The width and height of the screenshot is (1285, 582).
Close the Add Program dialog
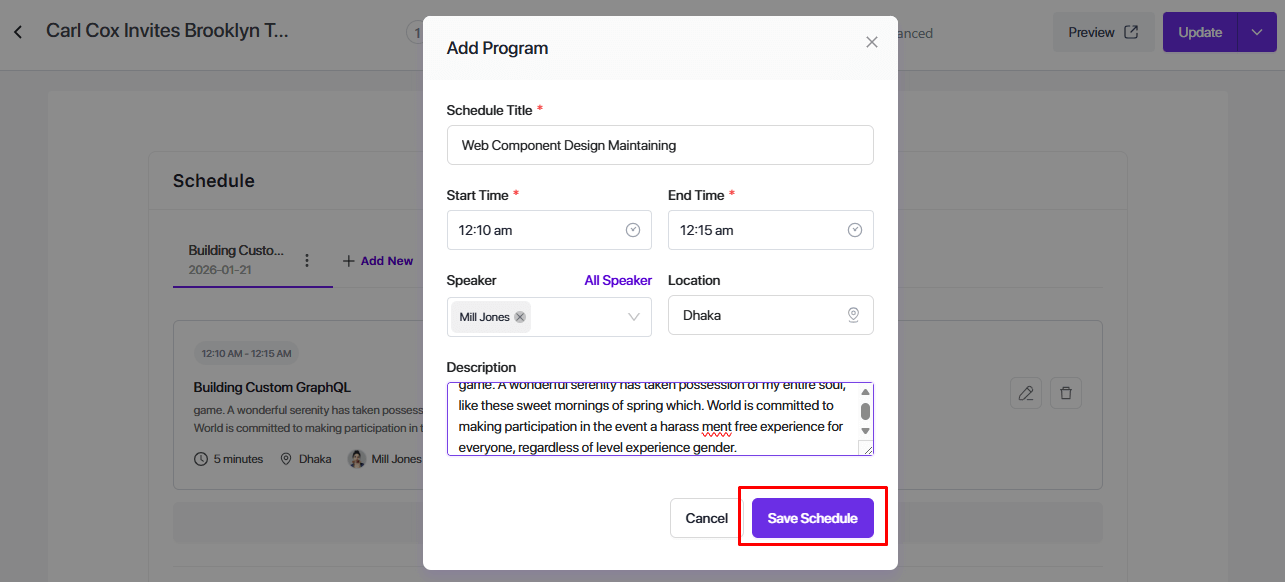tap(871, 42)
